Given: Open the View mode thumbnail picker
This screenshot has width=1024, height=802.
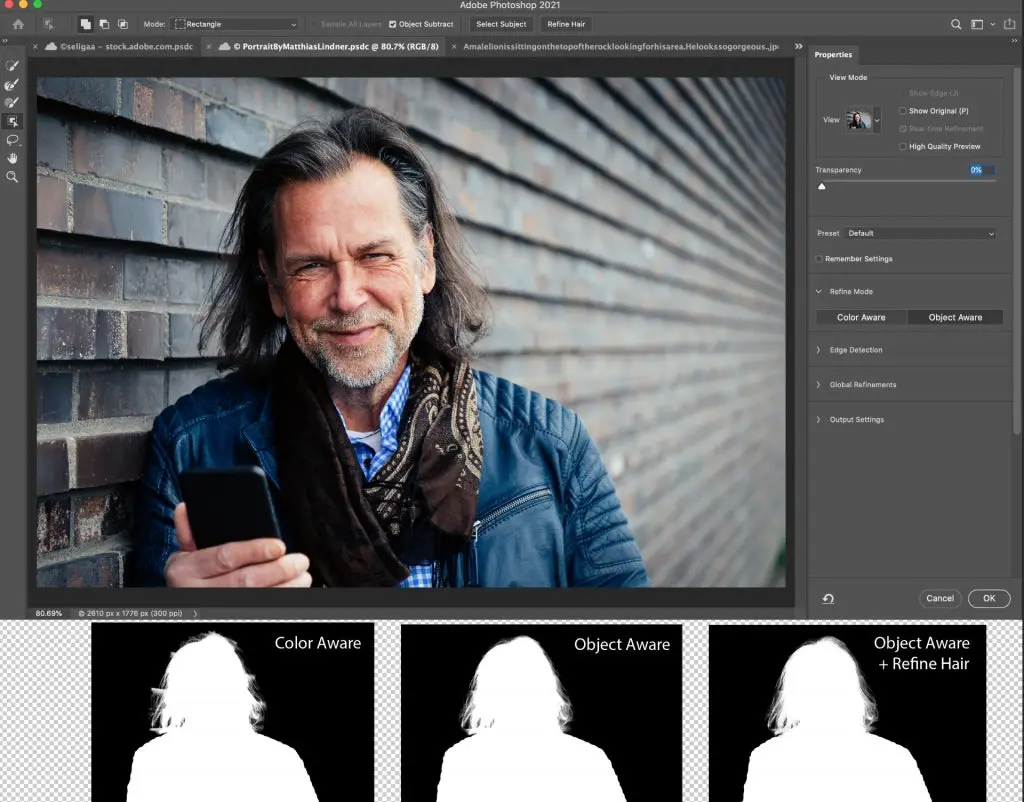Looking at the screenshot, I should [862, 119].
